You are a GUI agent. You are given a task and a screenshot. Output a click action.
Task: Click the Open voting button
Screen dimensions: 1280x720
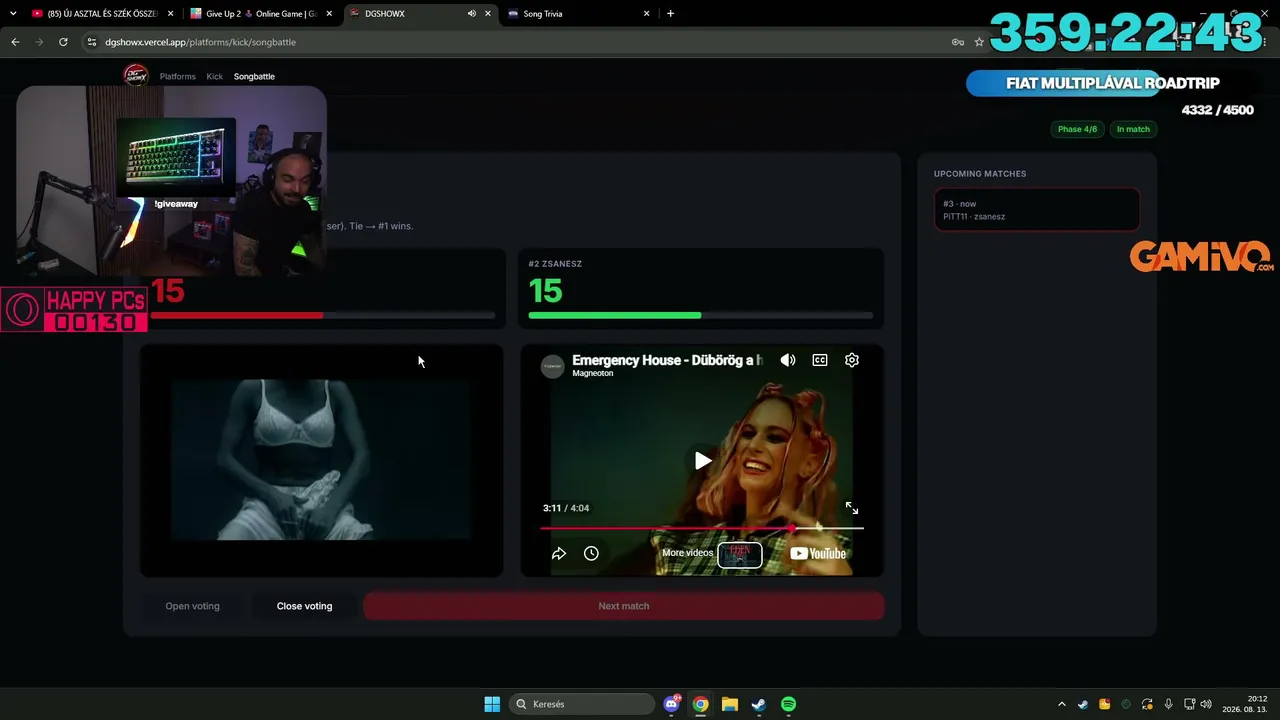click(x=192, y=606)
